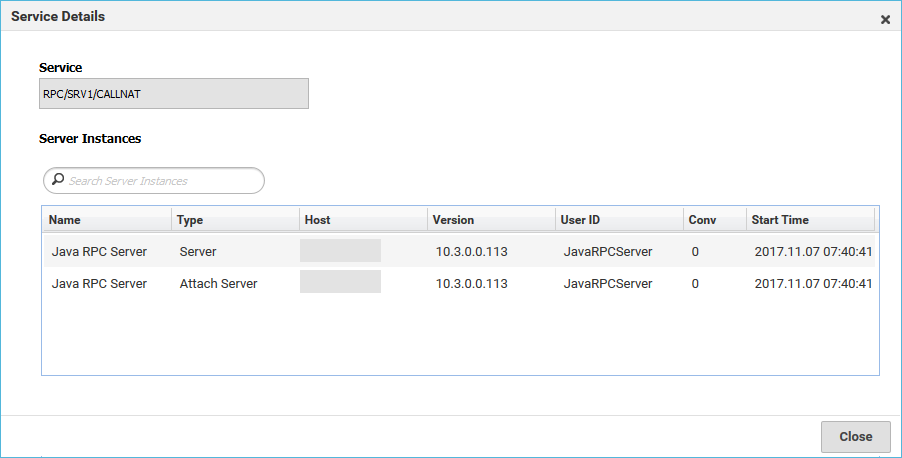This screenshot has height=458, width=902.
Task: Click Conv value 0 in Attach Server row
Action: click(x=695, y=284)
